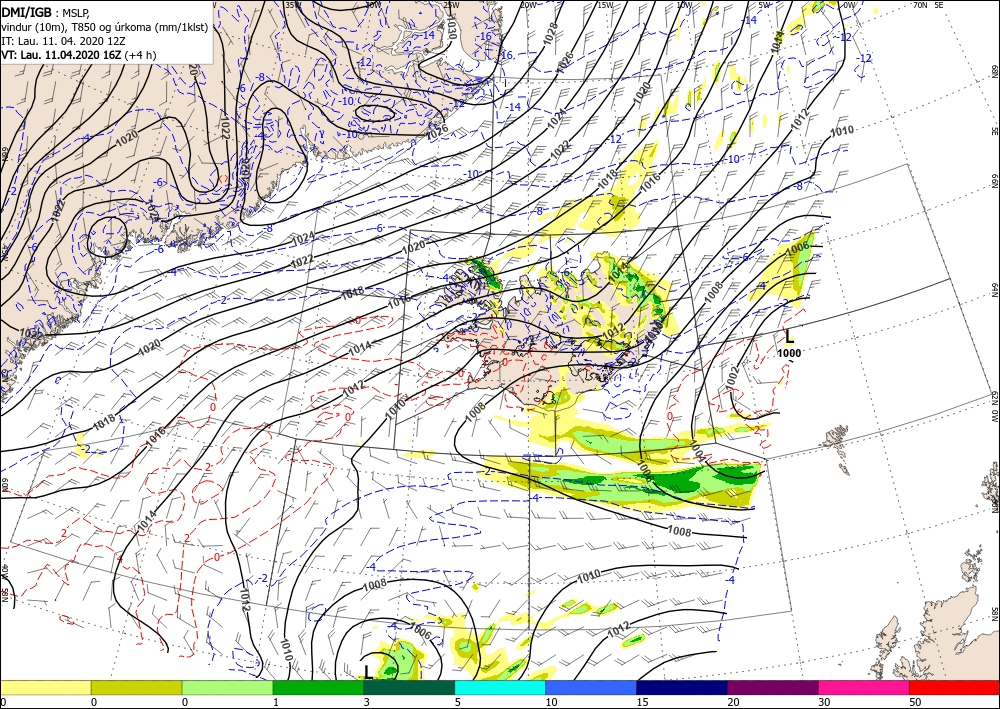The width and height of the screenshot is (1000, 709).
Task: Click the '70N 5E' corner label
Action: 928,5
